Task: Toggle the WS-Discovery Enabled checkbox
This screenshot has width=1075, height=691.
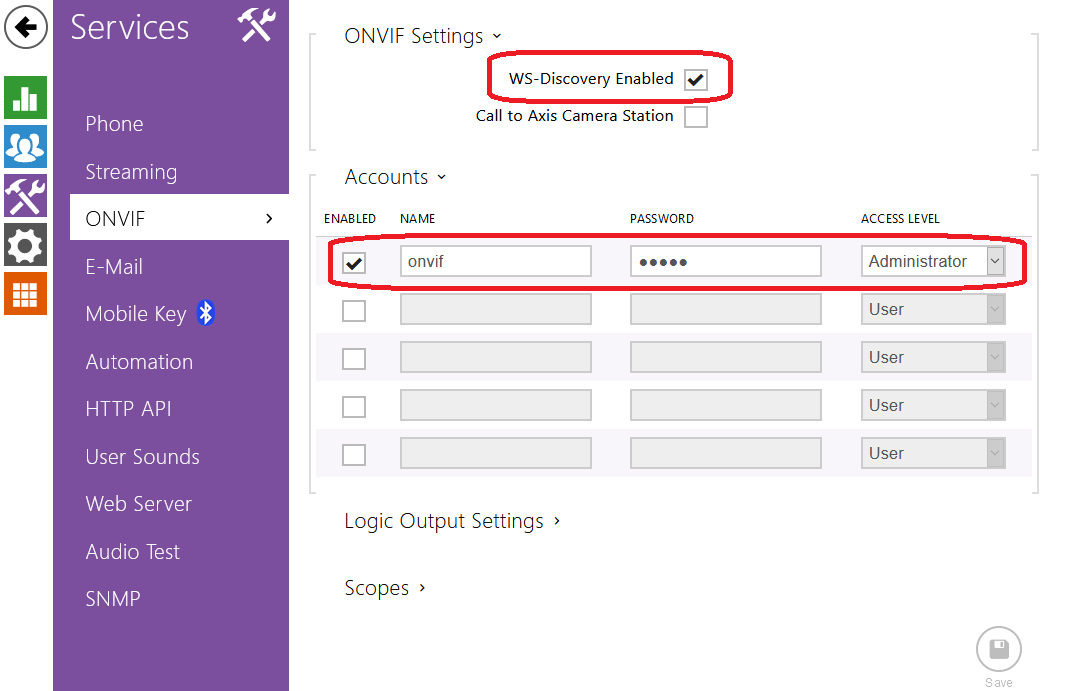Action: coord(696,80)
